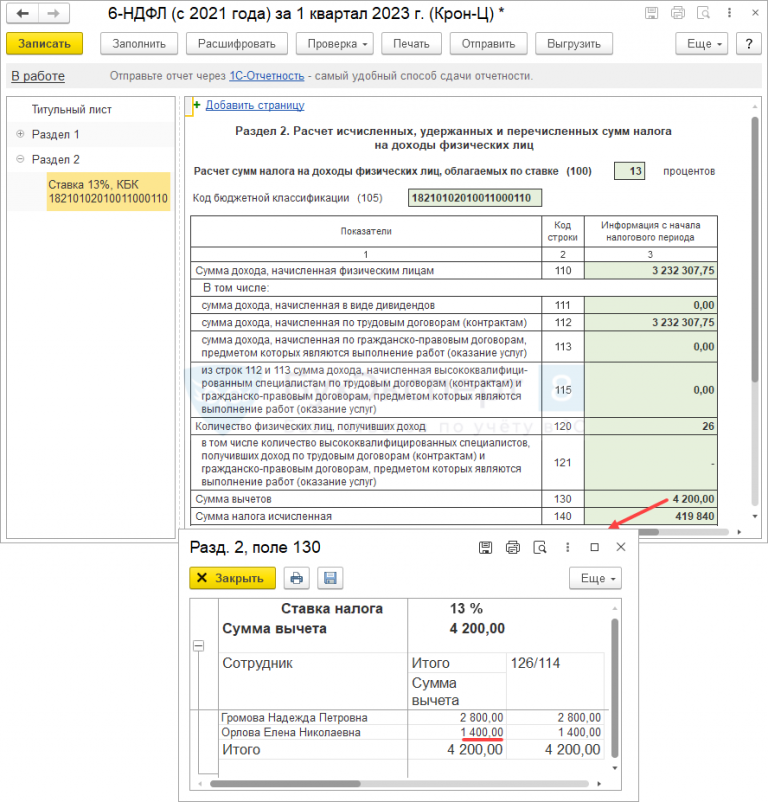768x802 pixels.
Task: Open Еще menu in popup window
Action: click(x=595, y=578)
